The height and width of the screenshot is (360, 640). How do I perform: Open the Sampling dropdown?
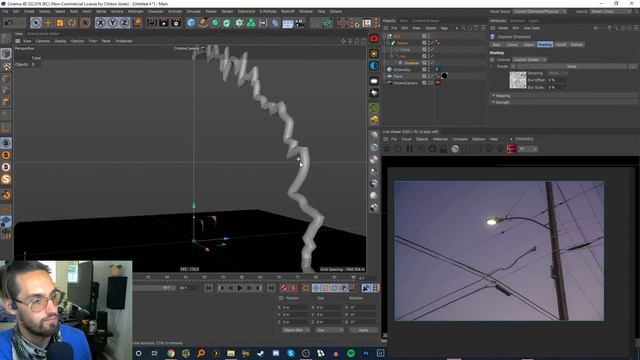[558, 73]
